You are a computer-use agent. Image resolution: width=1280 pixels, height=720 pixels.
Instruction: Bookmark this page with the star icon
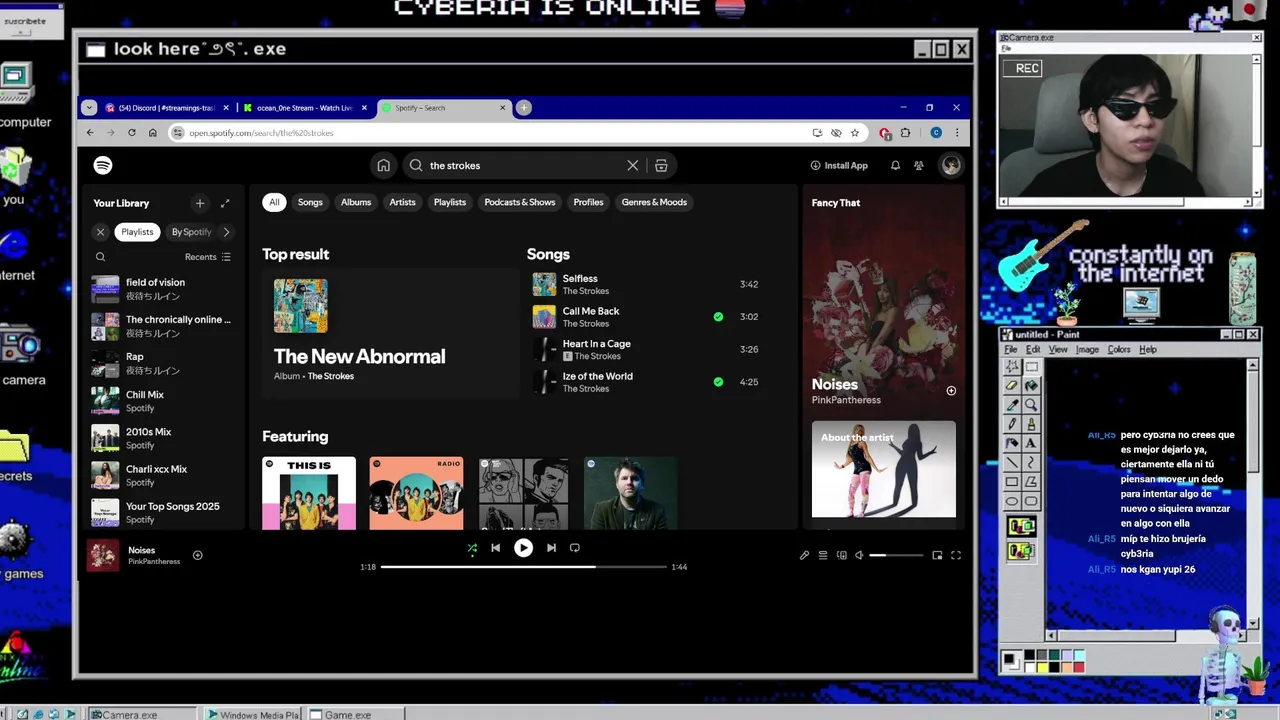pyautogui.click(x=854, y=133)
